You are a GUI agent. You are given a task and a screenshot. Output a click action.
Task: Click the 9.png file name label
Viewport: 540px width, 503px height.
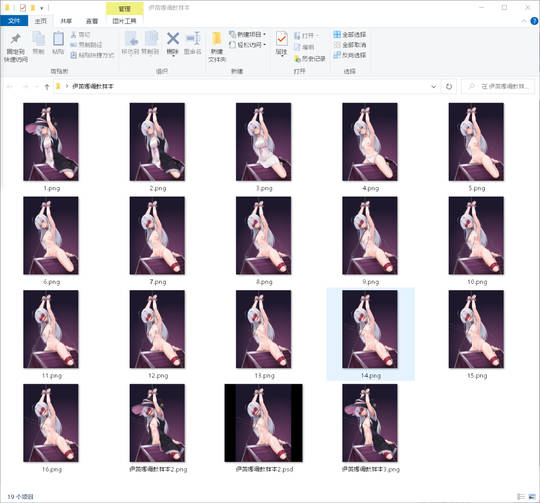coord(371,282)
